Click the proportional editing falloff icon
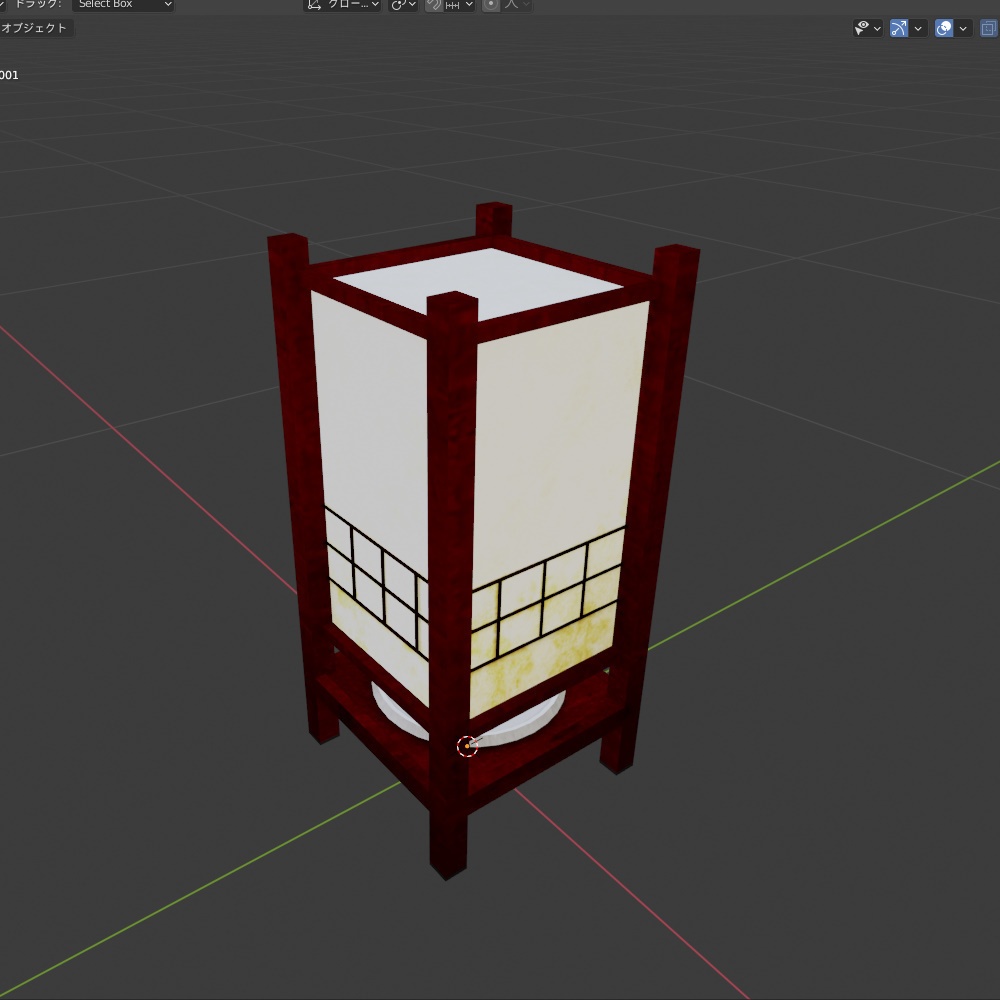 [x=510, y=5]
